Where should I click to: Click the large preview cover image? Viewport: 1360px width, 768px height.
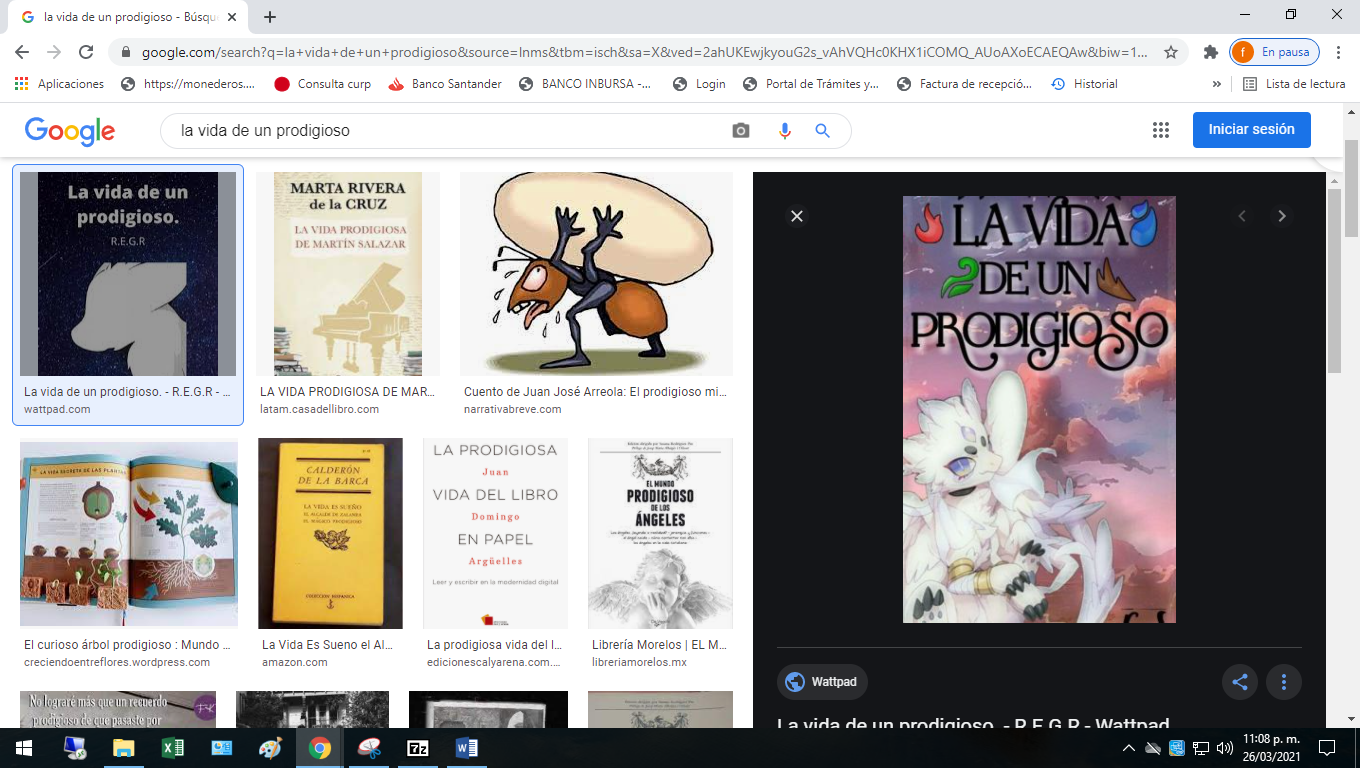1039,409
